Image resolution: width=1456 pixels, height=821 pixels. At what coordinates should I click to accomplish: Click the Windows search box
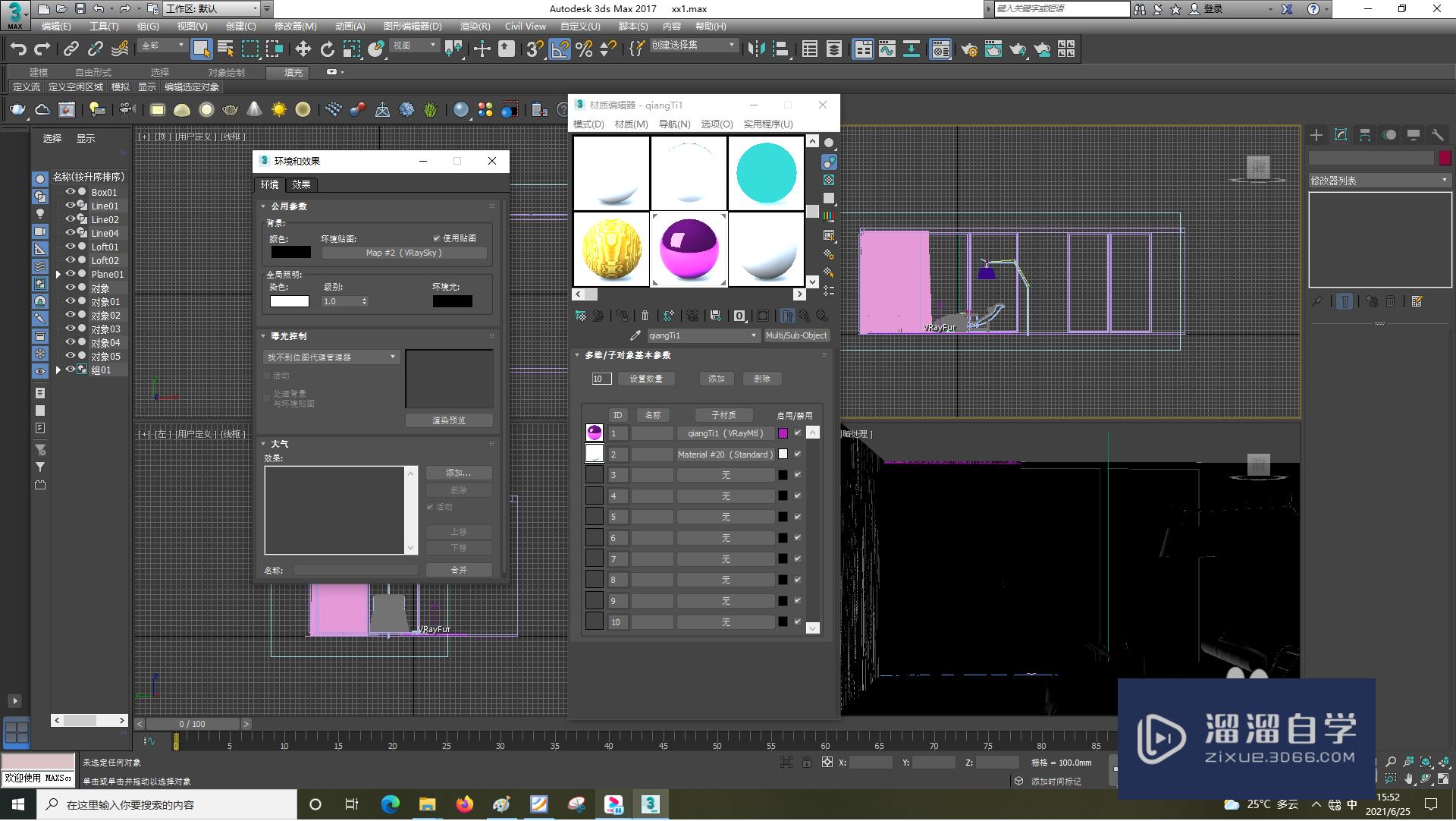[167, 804]
